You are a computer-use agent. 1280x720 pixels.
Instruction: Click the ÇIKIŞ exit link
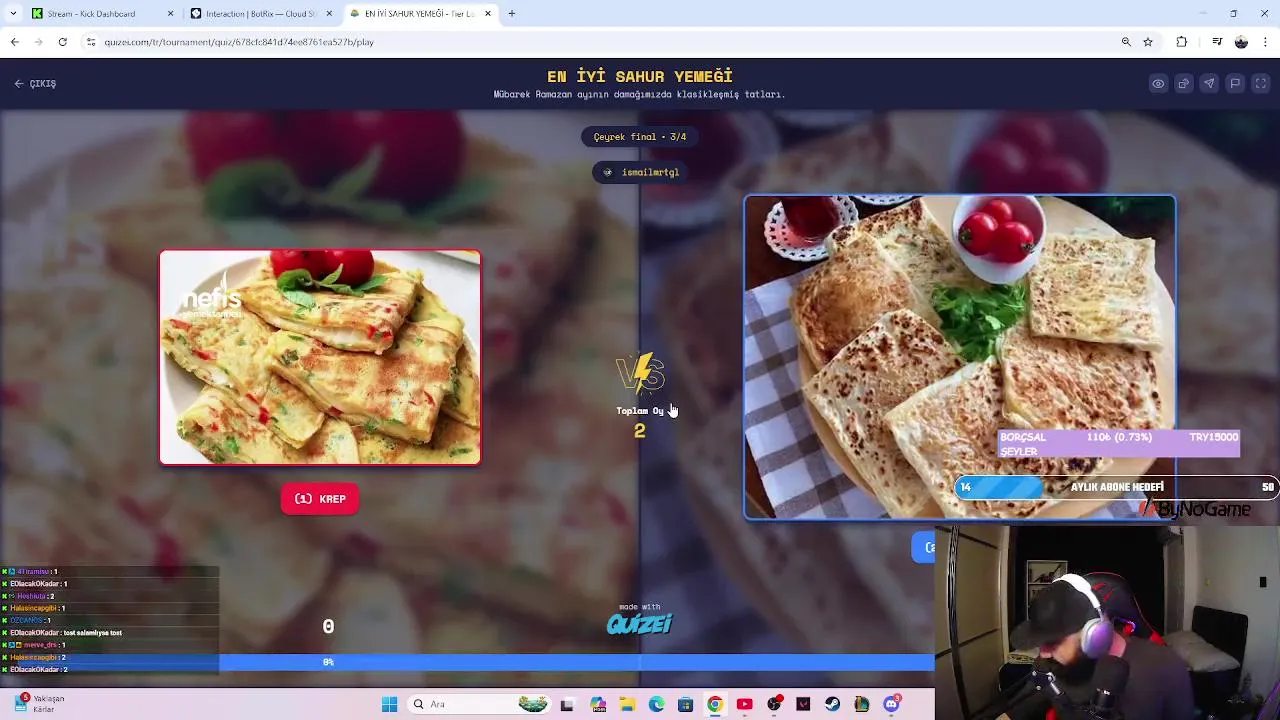35,84
